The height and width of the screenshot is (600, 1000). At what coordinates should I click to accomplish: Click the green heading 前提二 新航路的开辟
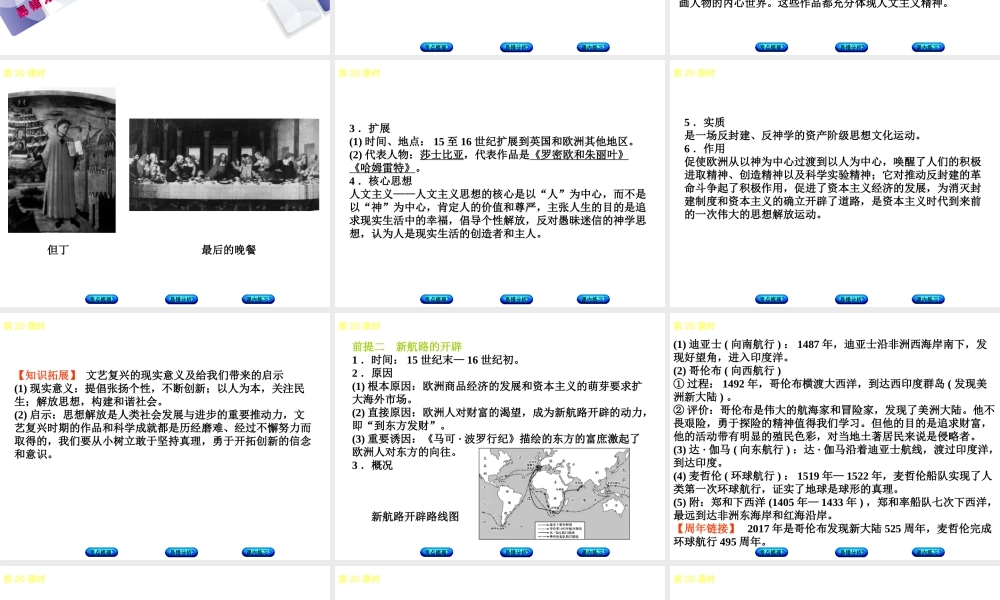pyautogui.click(x=407, y=347)
